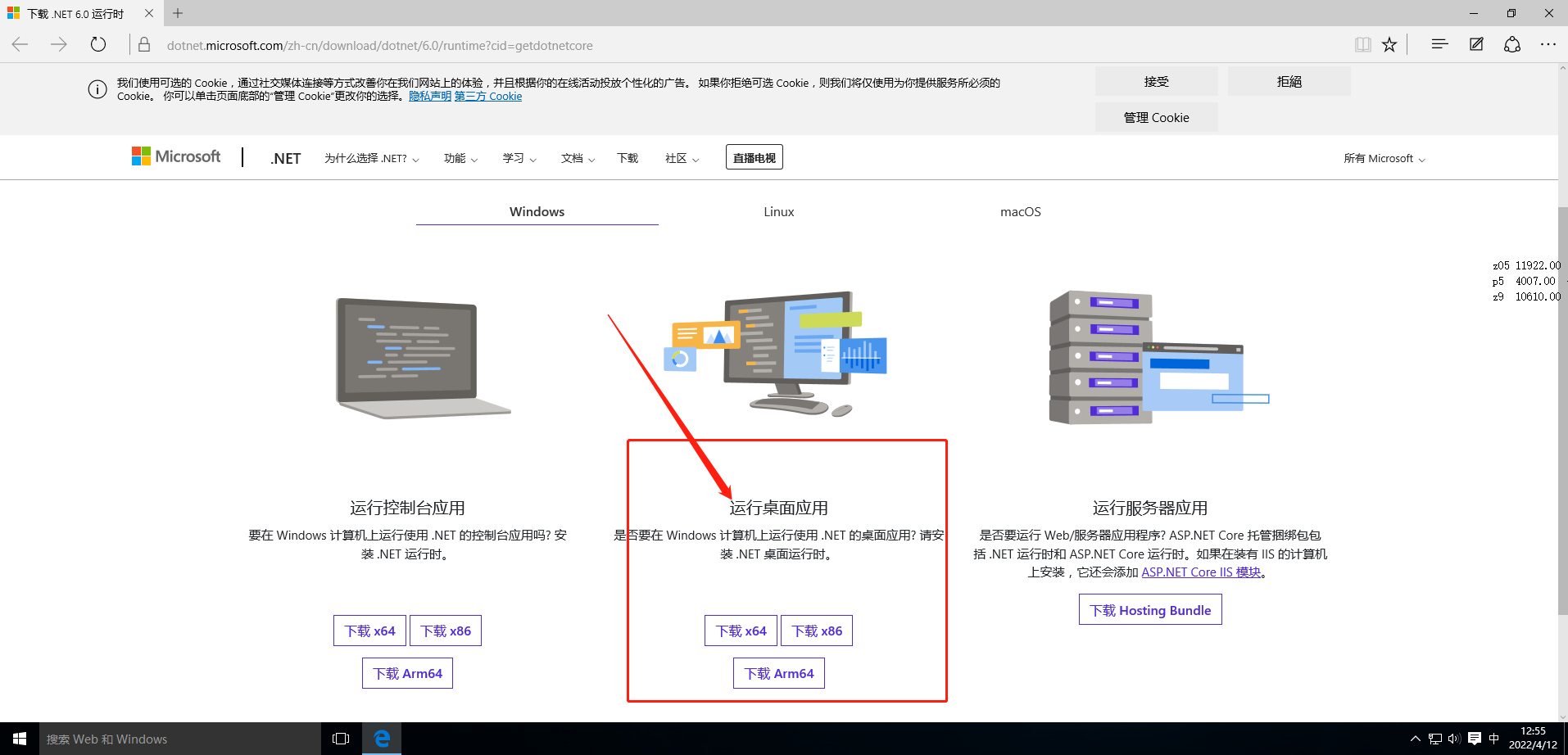Image resolution: width=1568 pixels, height=755 pixels.
Task: Download x86 desktop runtime
Action: coord(817,631)
